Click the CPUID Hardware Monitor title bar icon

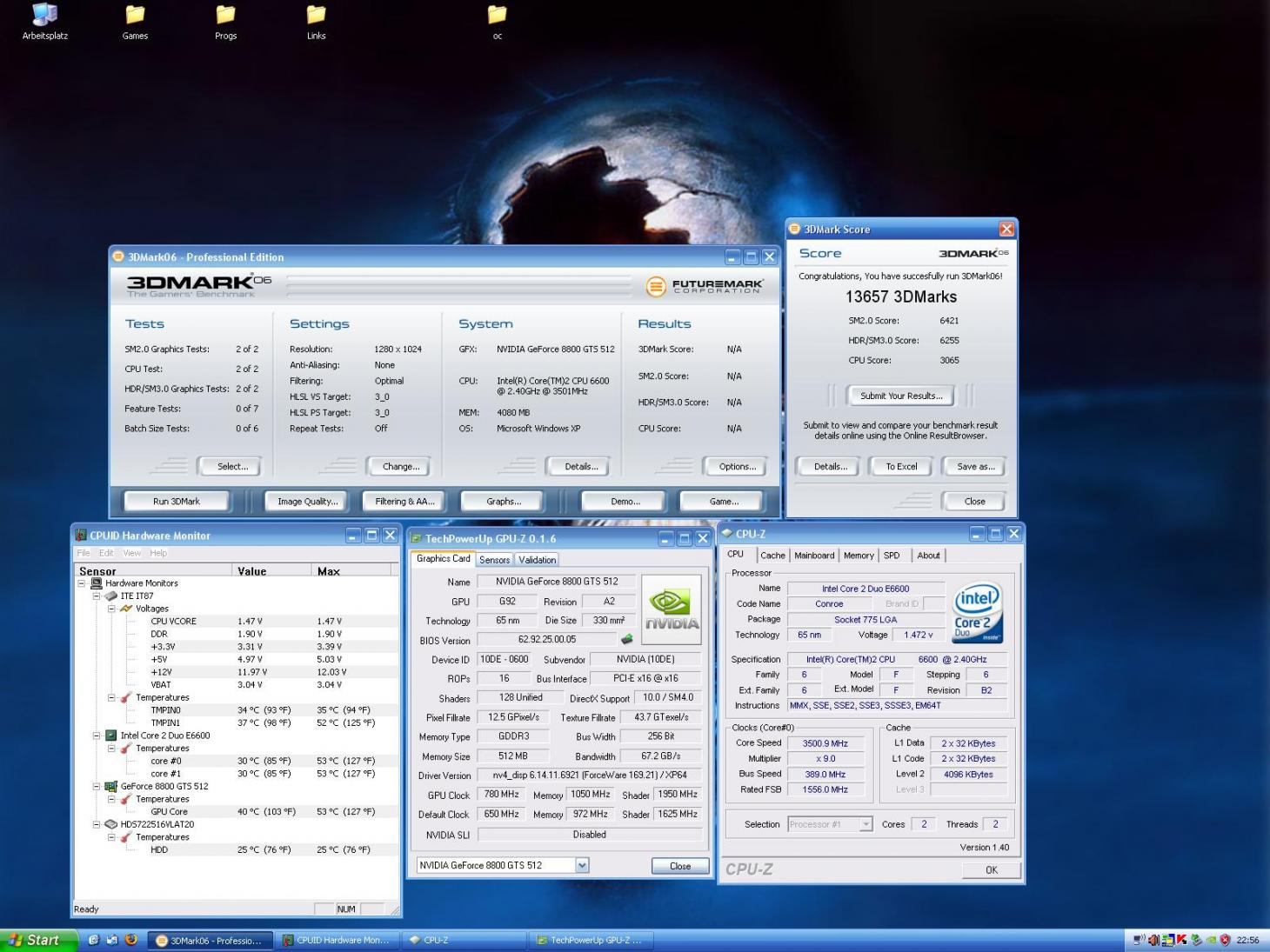81,536
